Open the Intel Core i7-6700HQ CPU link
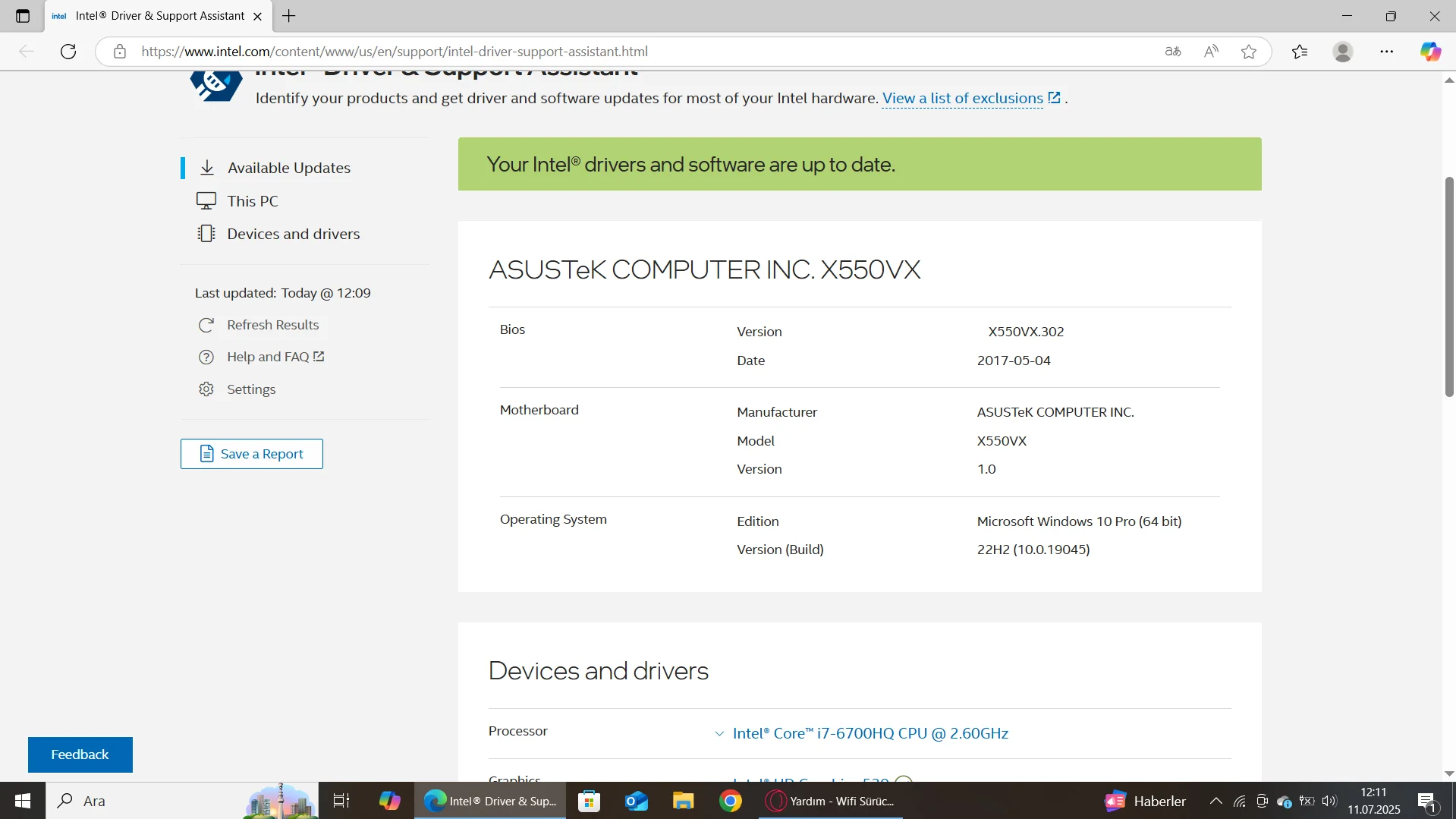The height and width of the screenshot is (819, 1456). click(870, 733)
